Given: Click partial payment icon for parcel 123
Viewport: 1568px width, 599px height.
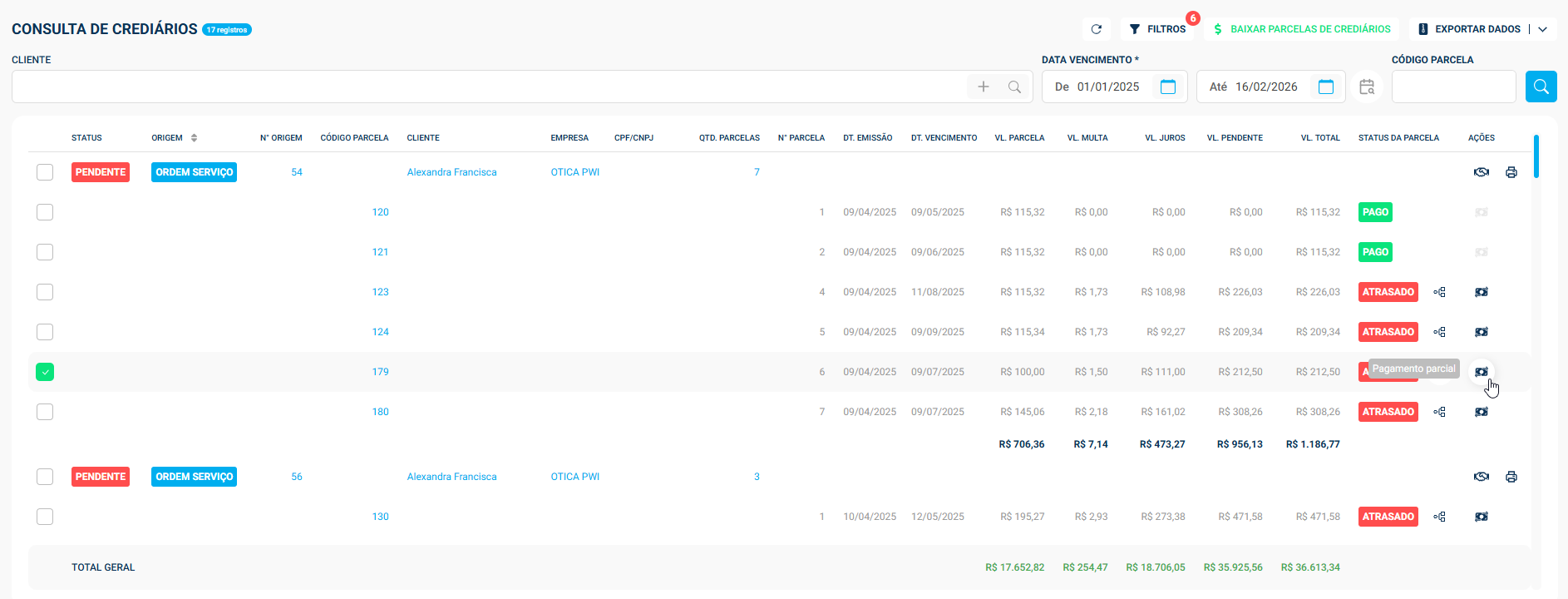Looking at the screenshot, I should coord(1481,292).
